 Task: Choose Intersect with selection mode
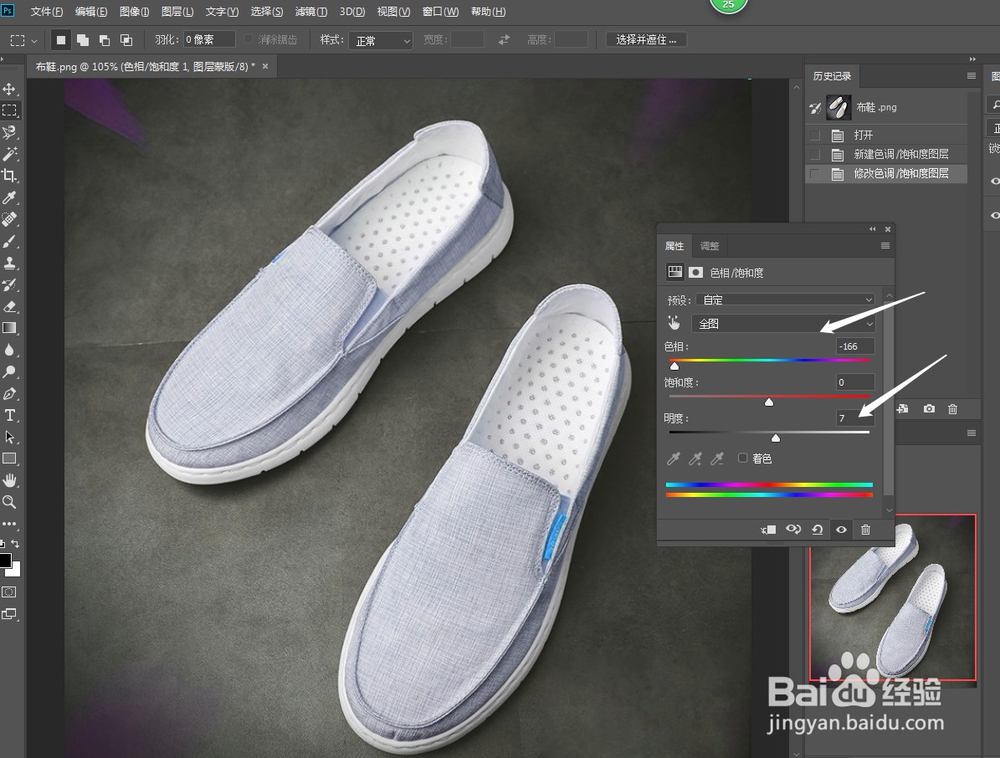[126, 40]
